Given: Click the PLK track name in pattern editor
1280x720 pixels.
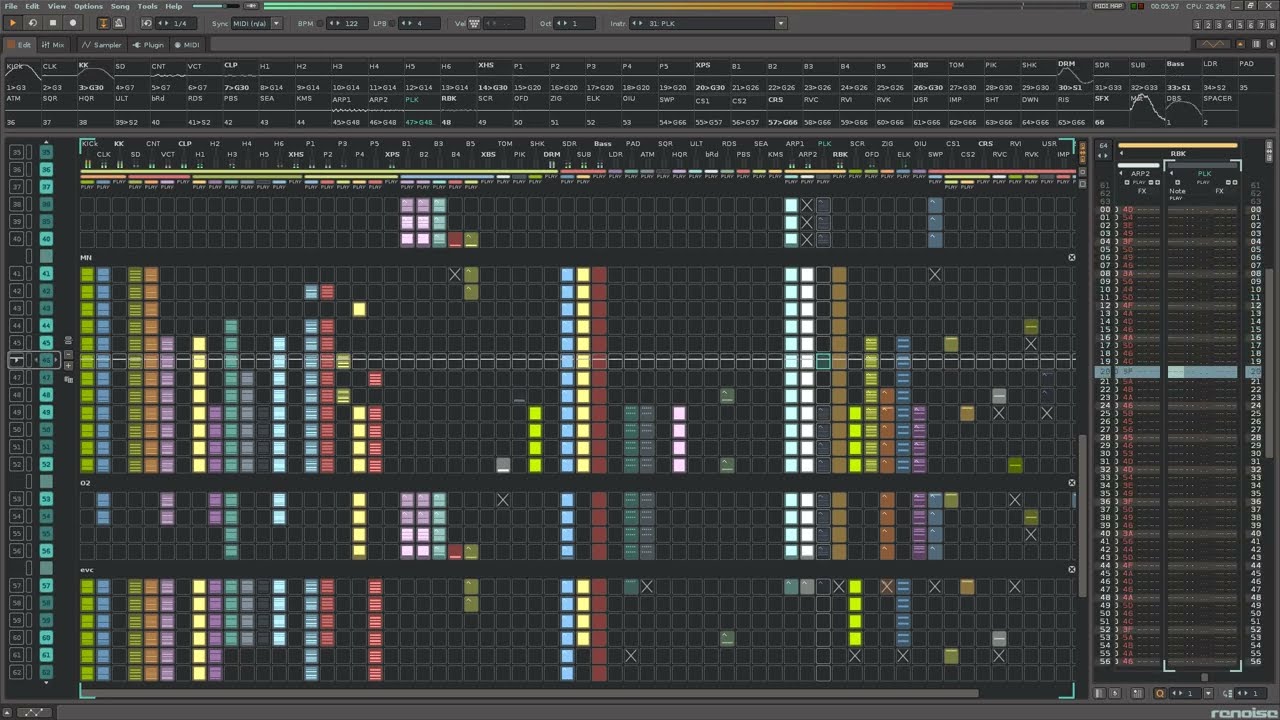Looking at the screenshot, I should point(1204,173).
